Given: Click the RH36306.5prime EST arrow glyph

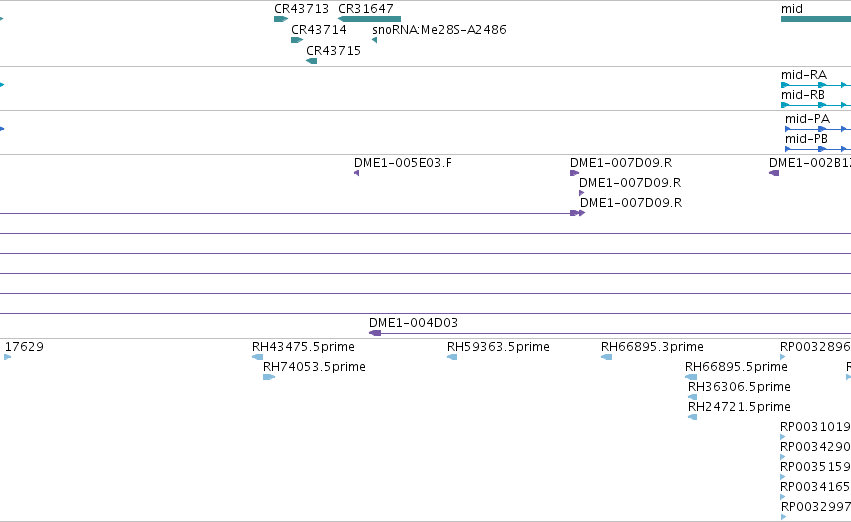Looking at the screenshot, I should pyautogui.click(x=693, y=397).
